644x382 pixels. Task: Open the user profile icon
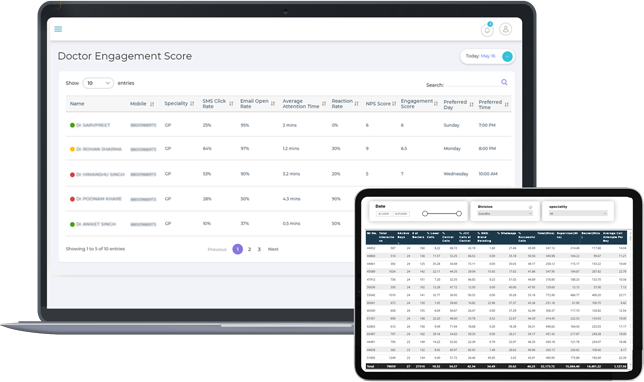pyautogui.click(x=506, y=29)
